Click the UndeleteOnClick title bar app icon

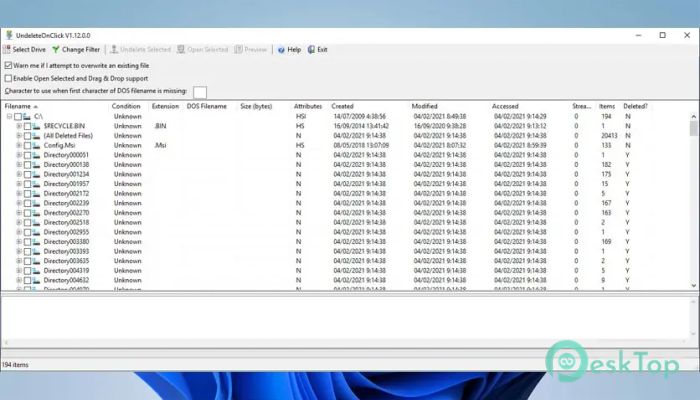click(x=9, y=35)
